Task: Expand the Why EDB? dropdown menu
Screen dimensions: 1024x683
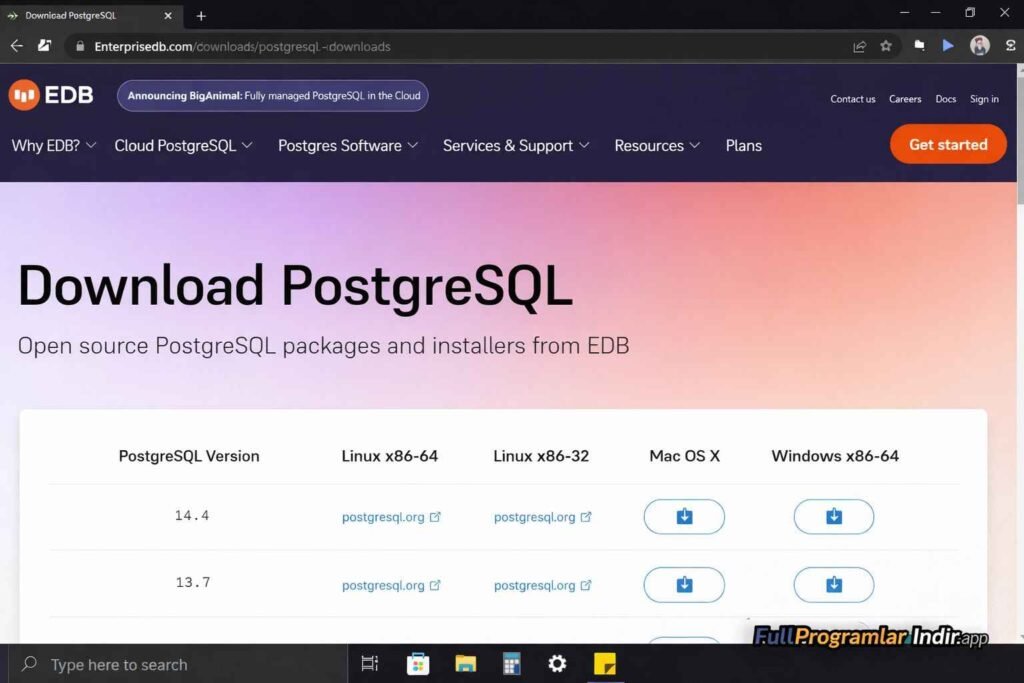Action: 54,145
